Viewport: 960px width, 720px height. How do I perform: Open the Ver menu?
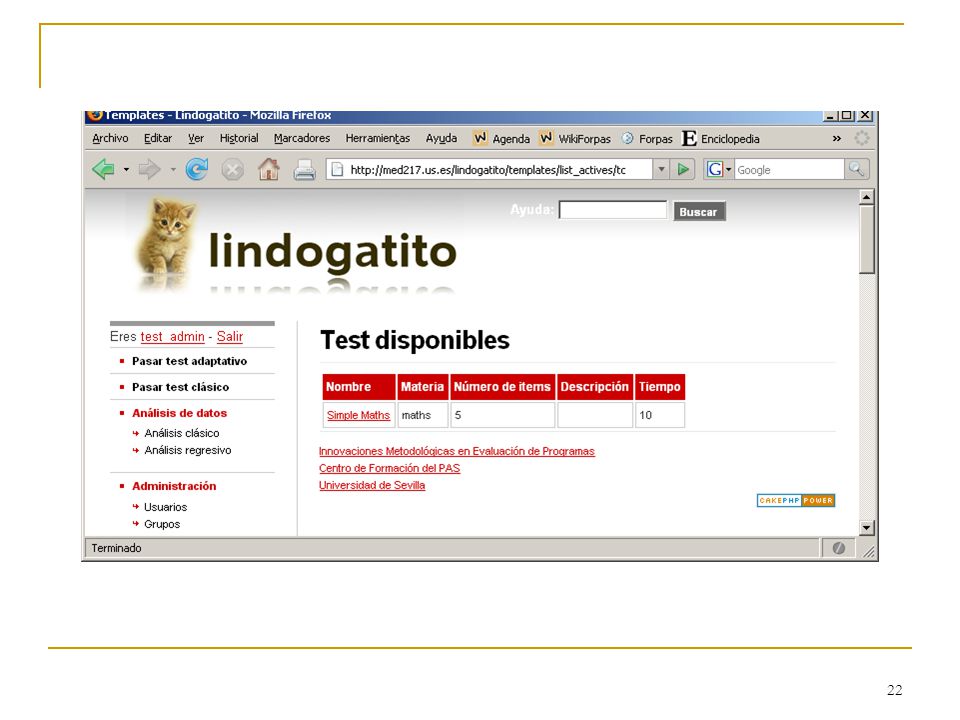(x=196, y=138)
